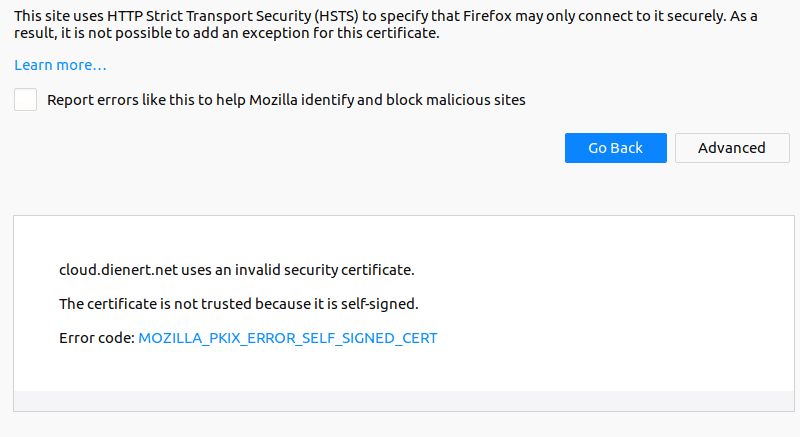Click the 'certificate is not trusted' self-signed message
Viewport: 800px width, 437px height.
pos(238,303)
